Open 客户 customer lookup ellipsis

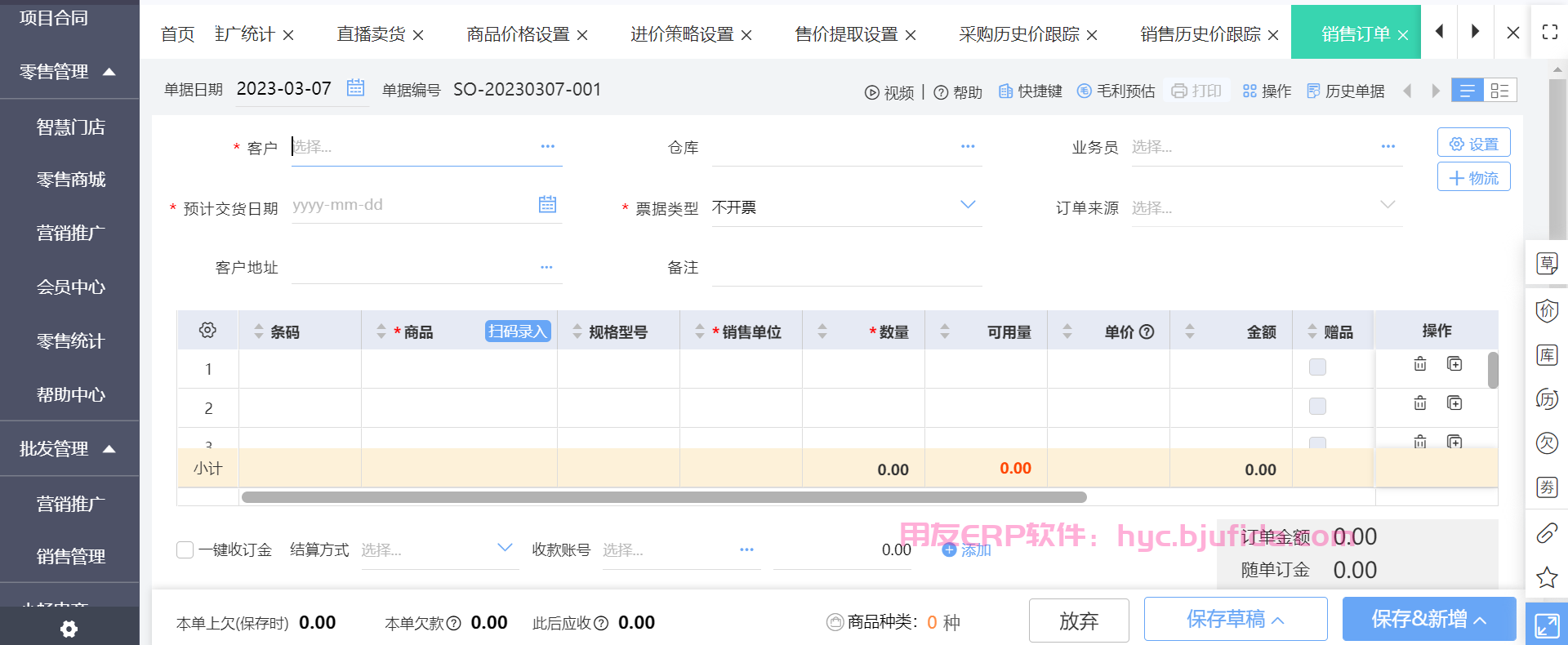point(547,146)
